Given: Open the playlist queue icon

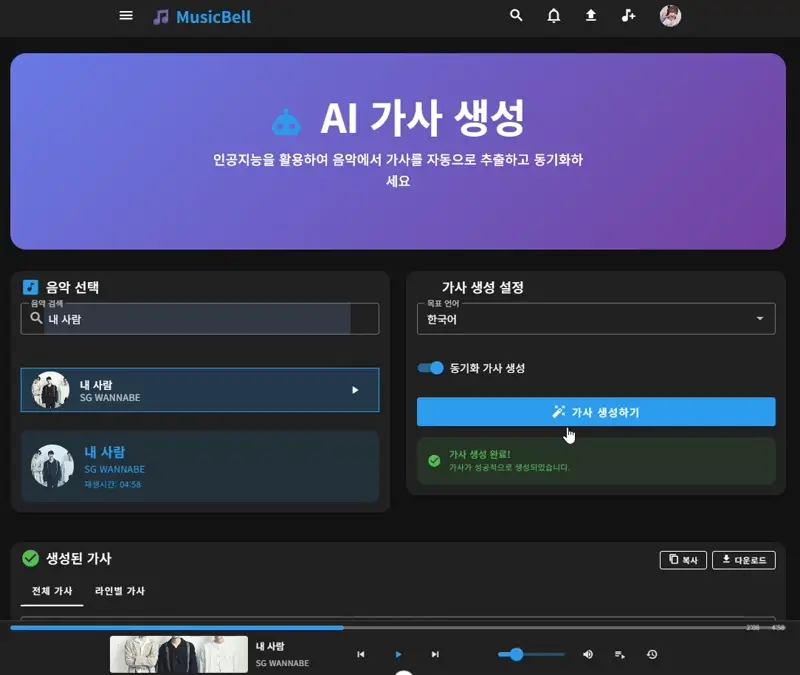Looking at the screenshot, I should click(x=620, y=654).
